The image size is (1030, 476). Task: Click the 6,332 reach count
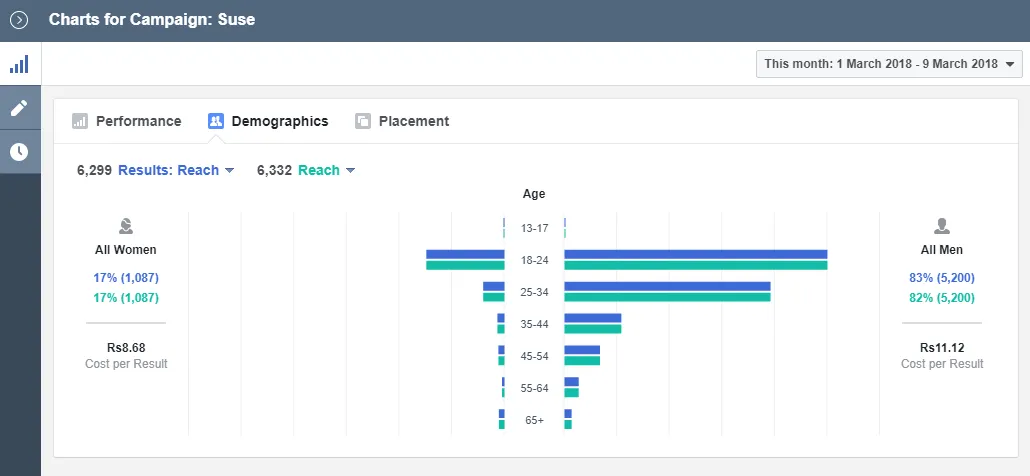click(x=275, y=170)
